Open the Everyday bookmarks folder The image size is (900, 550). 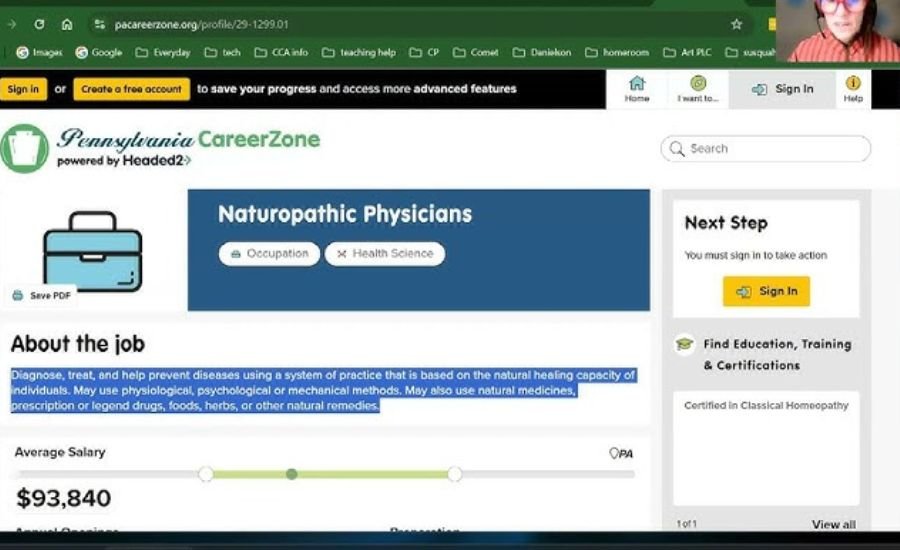pyautogui.click(x=163, y=52)
